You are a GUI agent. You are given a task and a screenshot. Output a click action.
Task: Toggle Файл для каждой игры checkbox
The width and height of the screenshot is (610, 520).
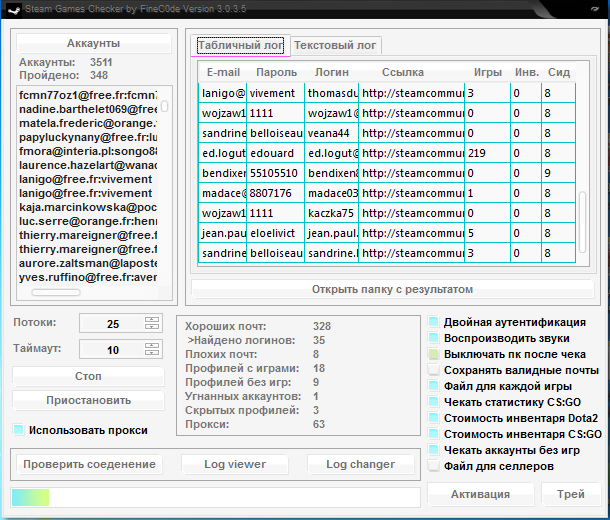433,386
